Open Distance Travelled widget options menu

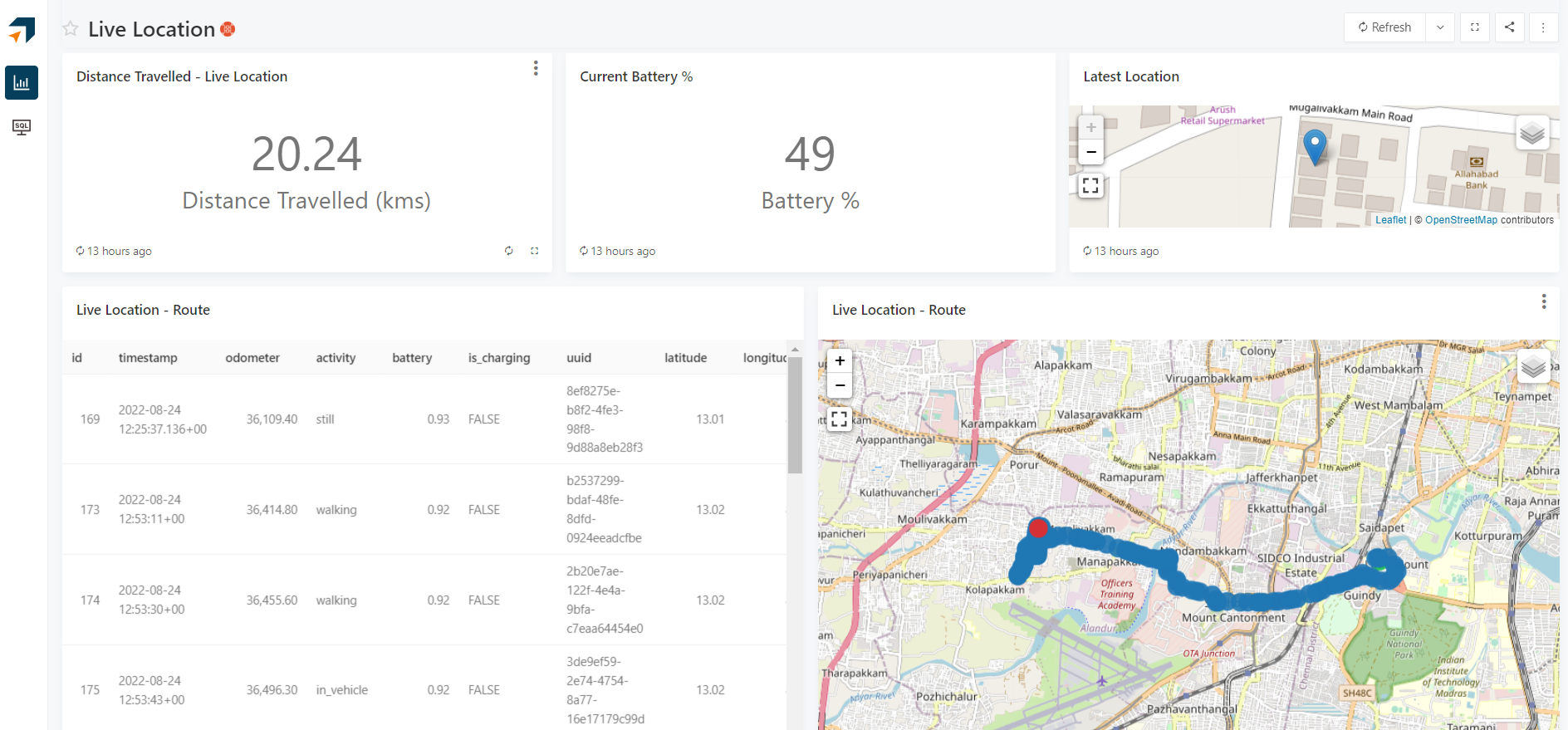pyautogui.click(x=536, y=68)
